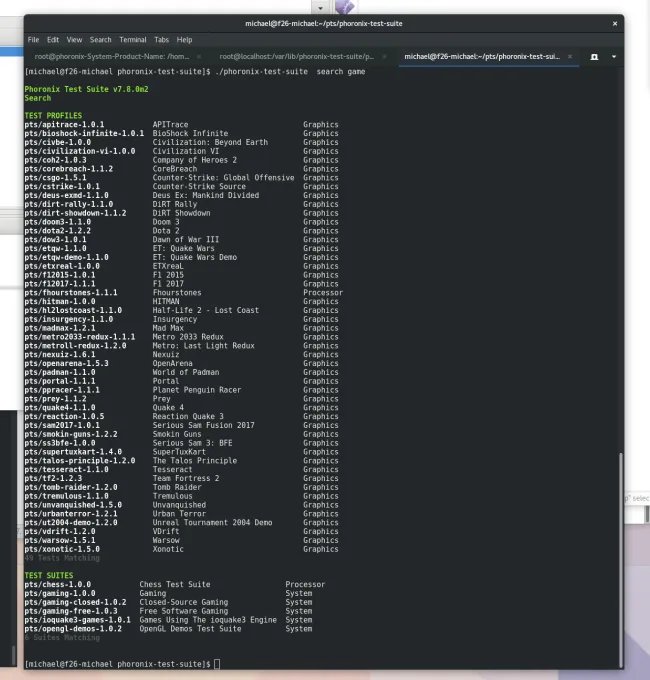Click 'Dawn of War III' text
The width and height of the screenshot is (650, 680).
(x=186, y=239)
